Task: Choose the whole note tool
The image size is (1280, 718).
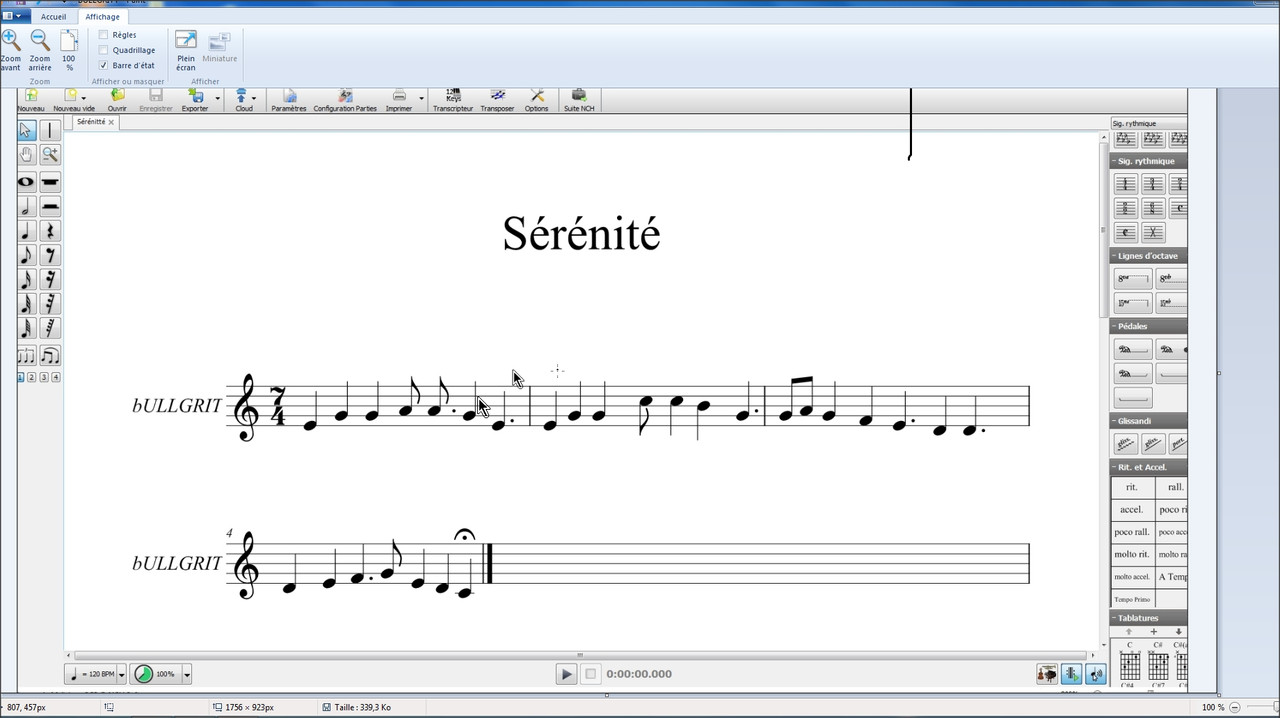Action: point(26,183)
